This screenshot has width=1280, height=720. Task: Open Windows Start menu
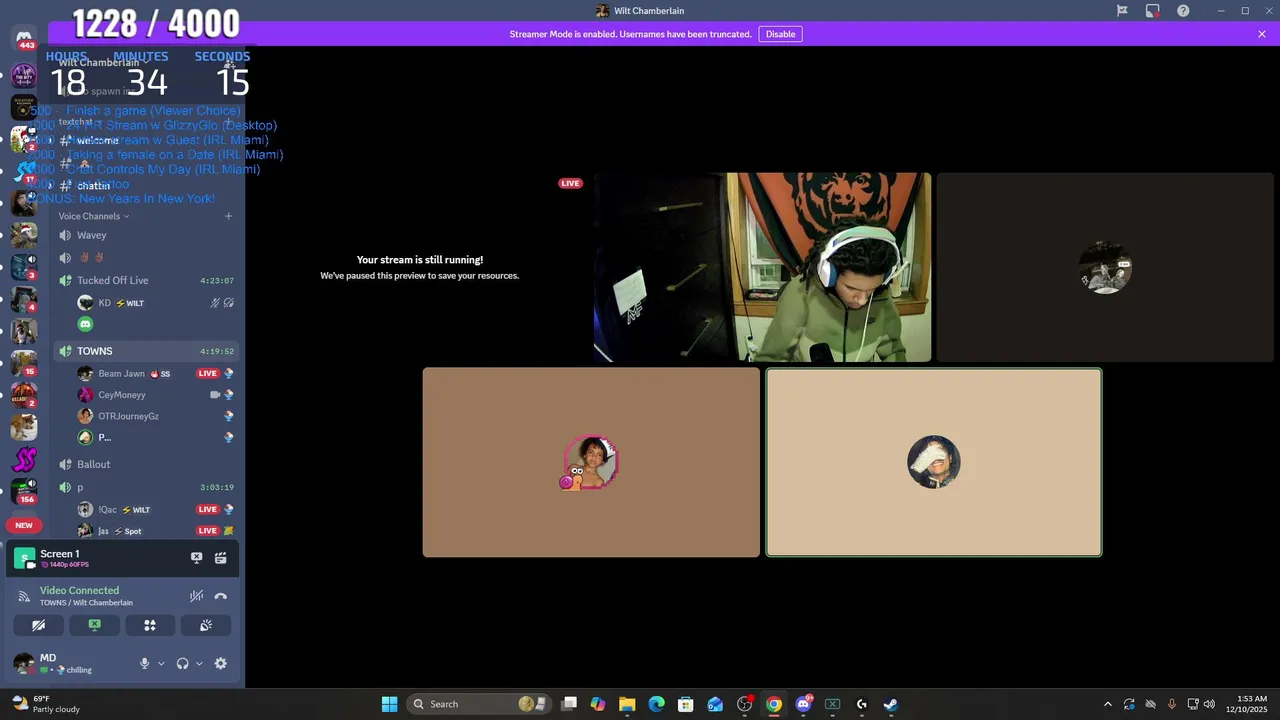[389, 704]
